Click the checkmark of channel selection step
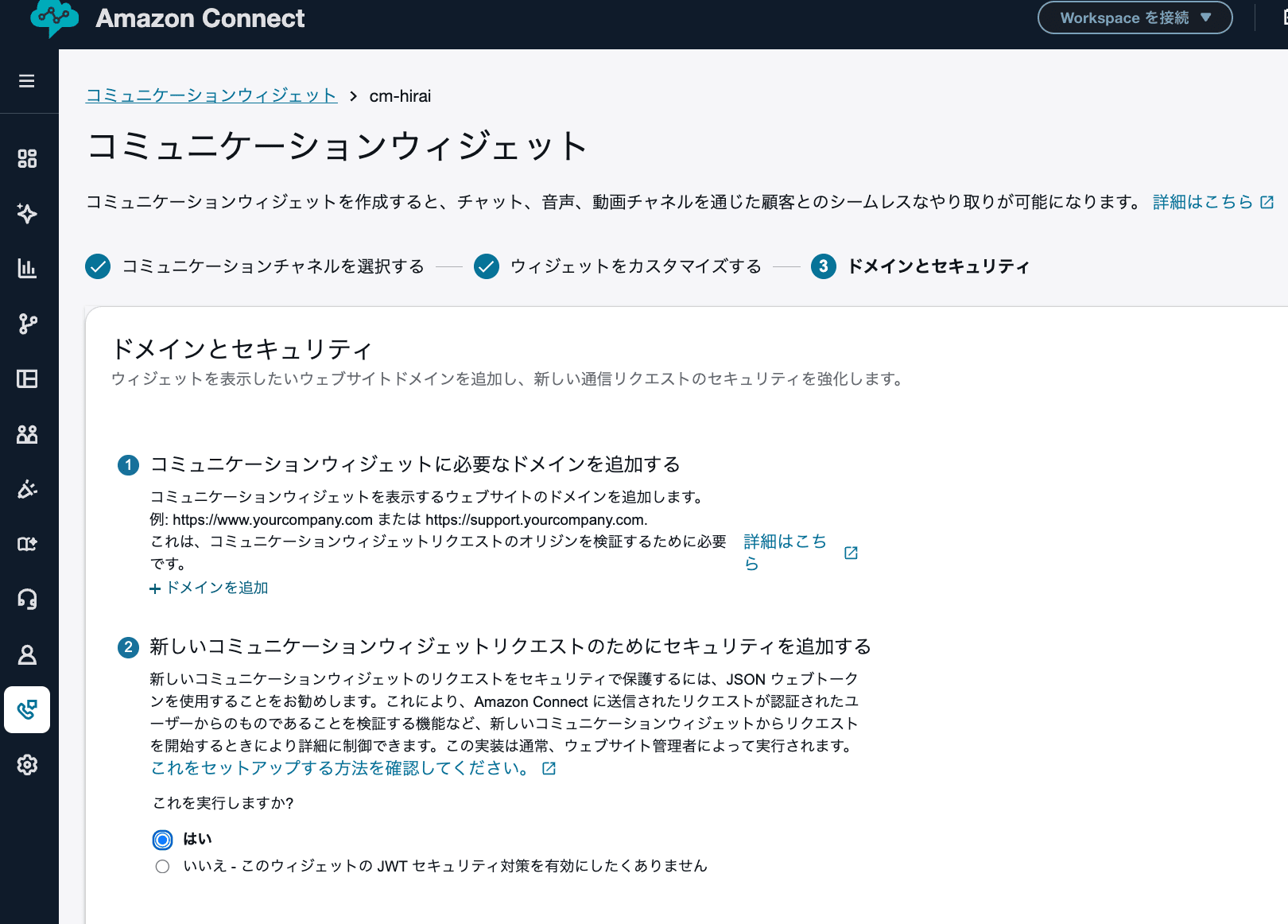1288x924 pixels. (x=98, y=266)
